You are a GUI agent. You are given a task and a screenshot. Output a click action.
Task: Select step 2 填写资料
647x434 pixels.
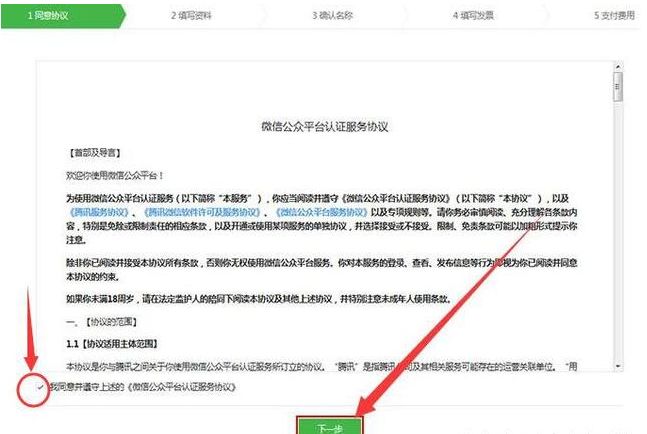tap(191, 16)
